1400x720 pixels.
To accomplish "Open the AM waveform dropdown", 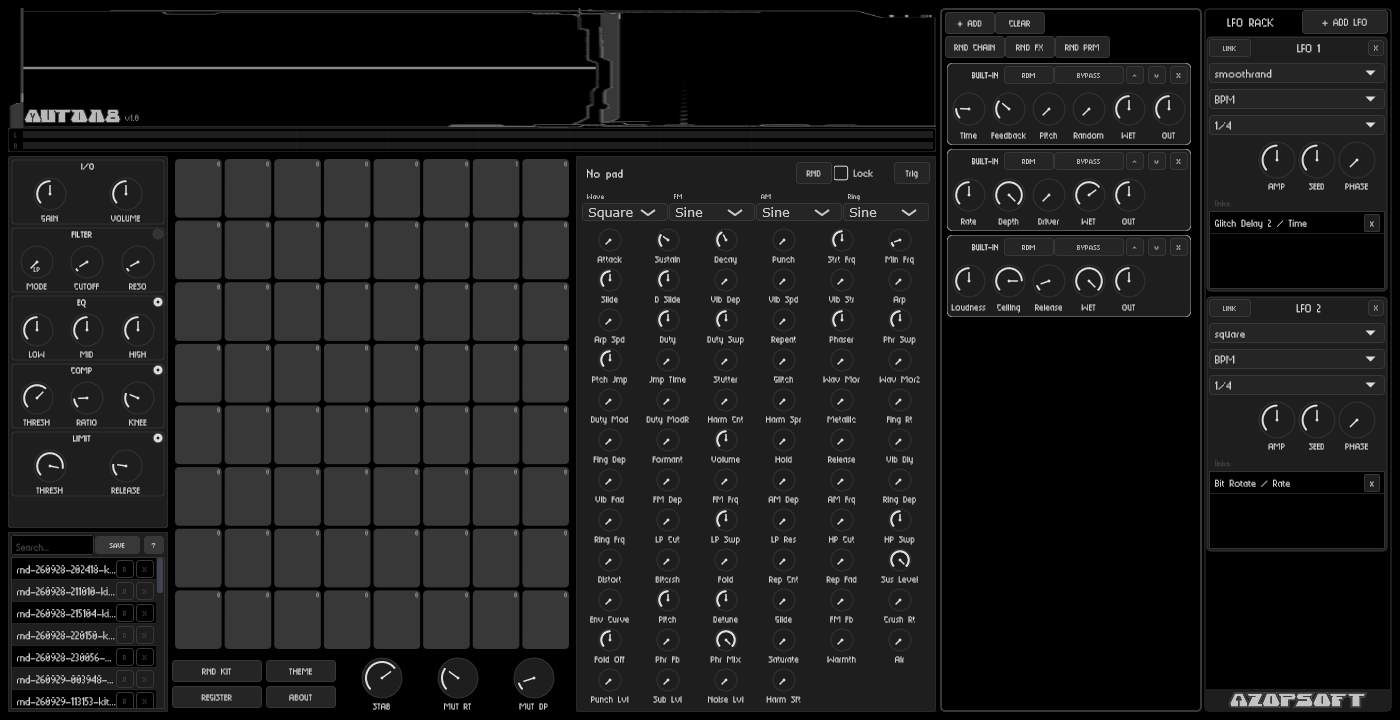I will (799, 212).
